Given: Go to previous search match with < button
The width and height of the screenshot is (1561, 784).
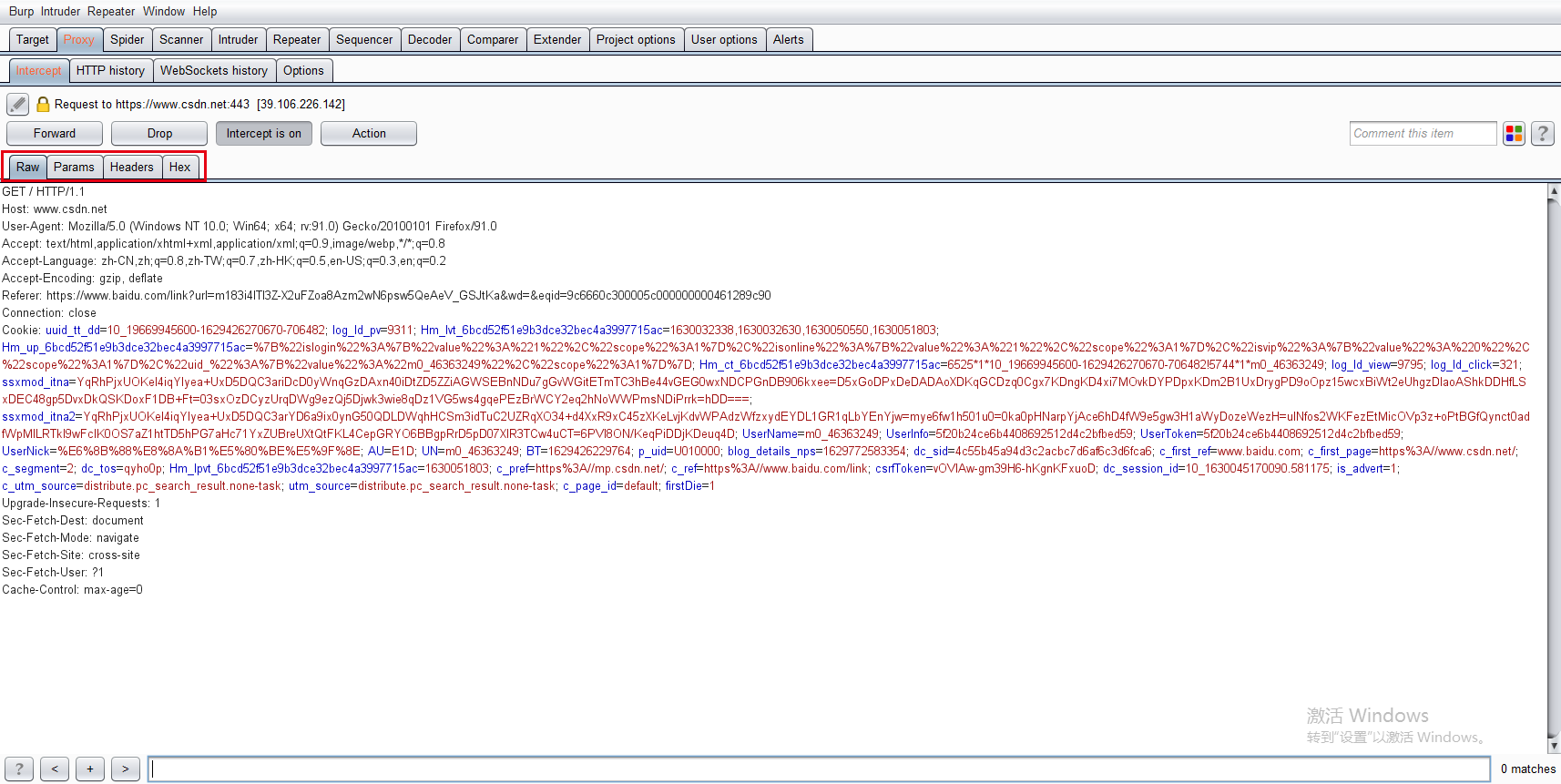Looking at the screenshot, I should click(55, 769).
